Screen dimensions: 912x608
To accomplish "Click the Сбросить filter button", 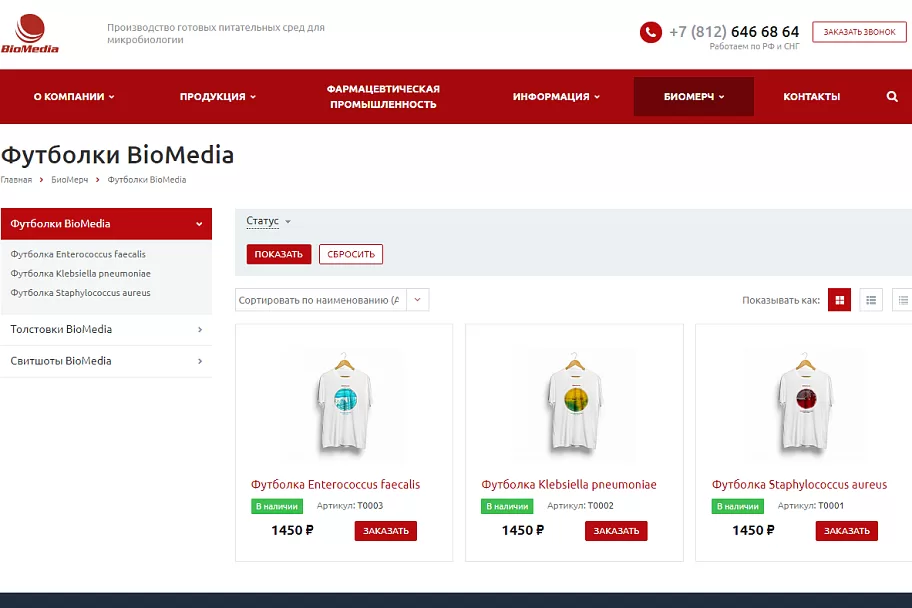I will [x=351, y=254].
